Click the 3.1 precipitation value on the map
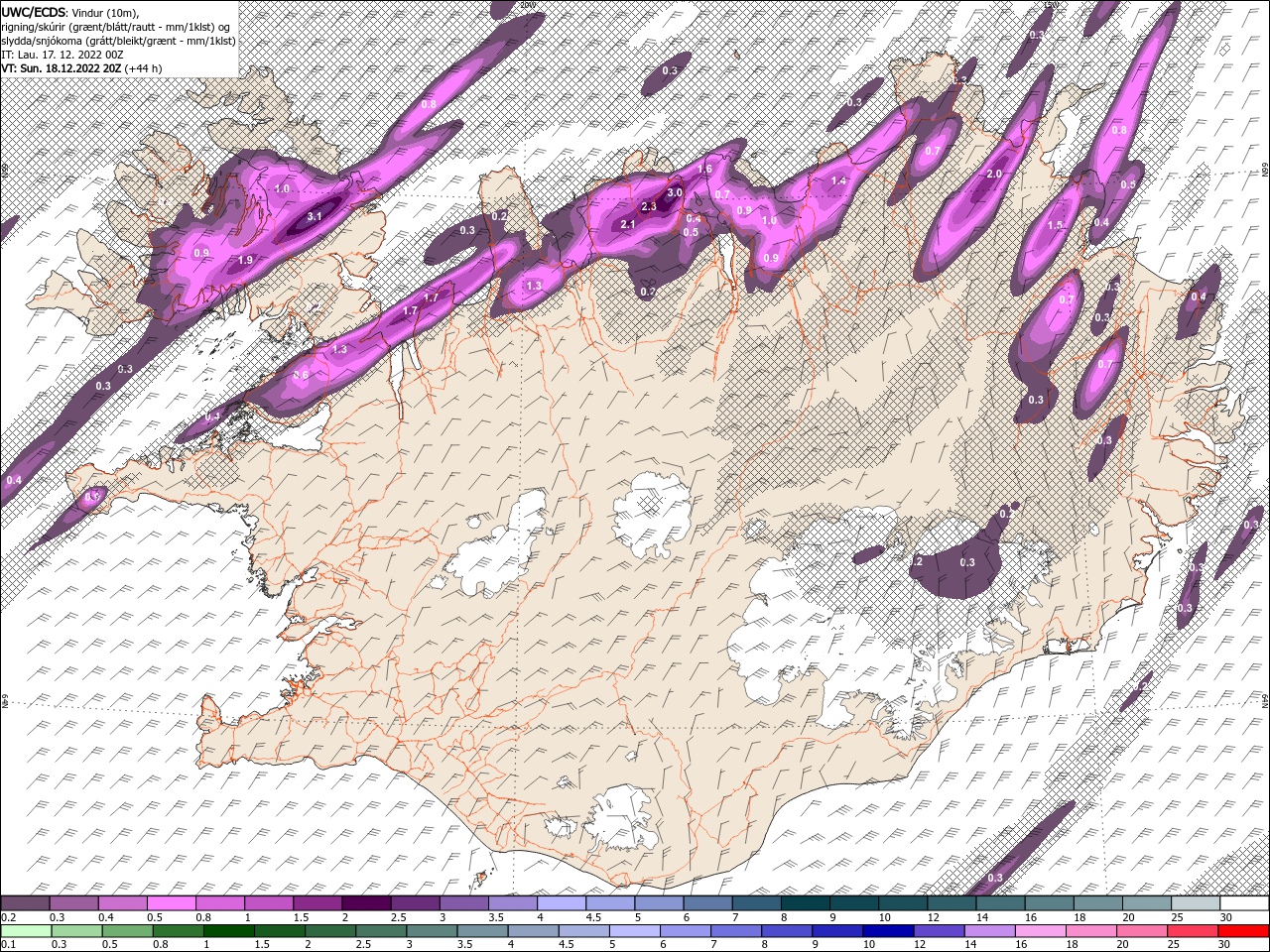Viewport: 1270px width, 952px height. pos(316,216)
